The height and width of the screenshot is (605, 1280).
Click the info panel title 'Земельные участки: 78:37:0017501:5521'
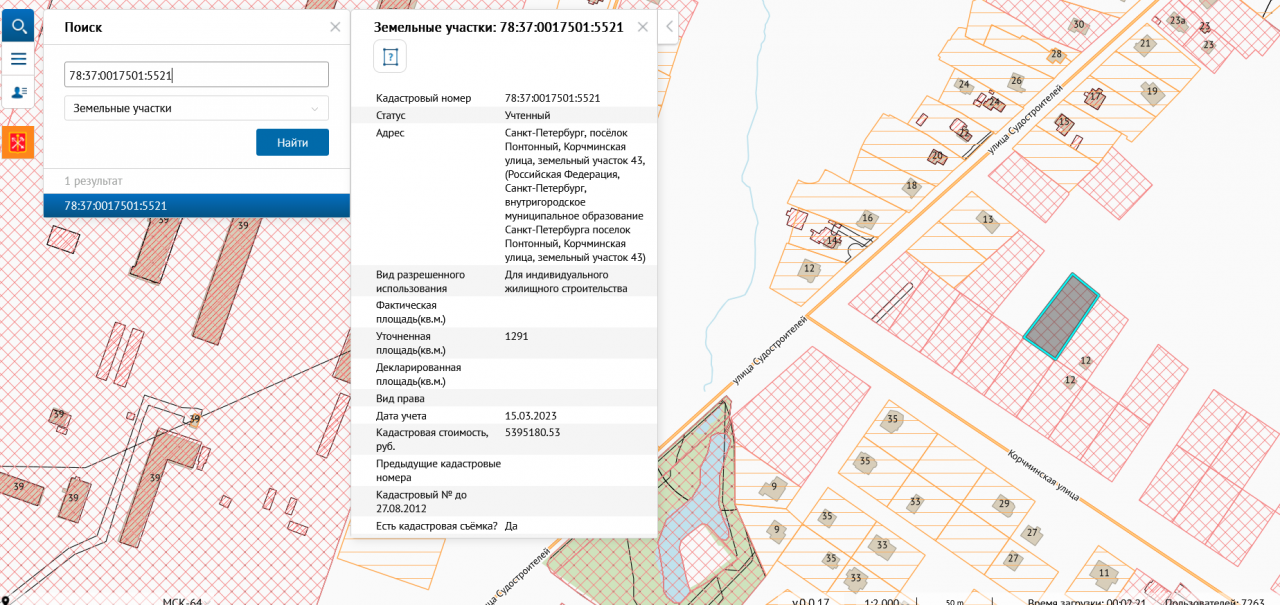click(x=498, y=27)
